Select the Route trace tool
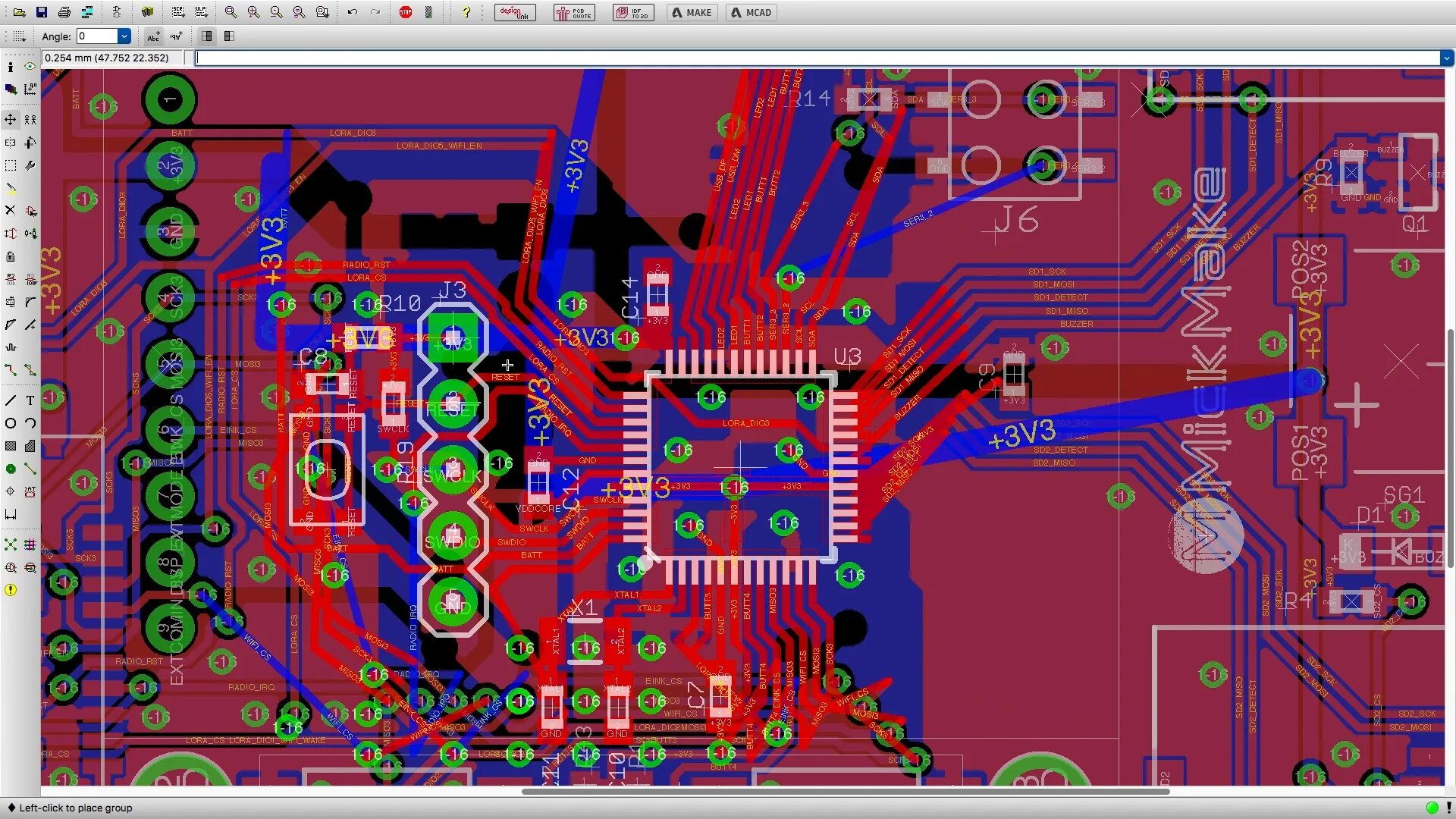 [x=11, y=370]
